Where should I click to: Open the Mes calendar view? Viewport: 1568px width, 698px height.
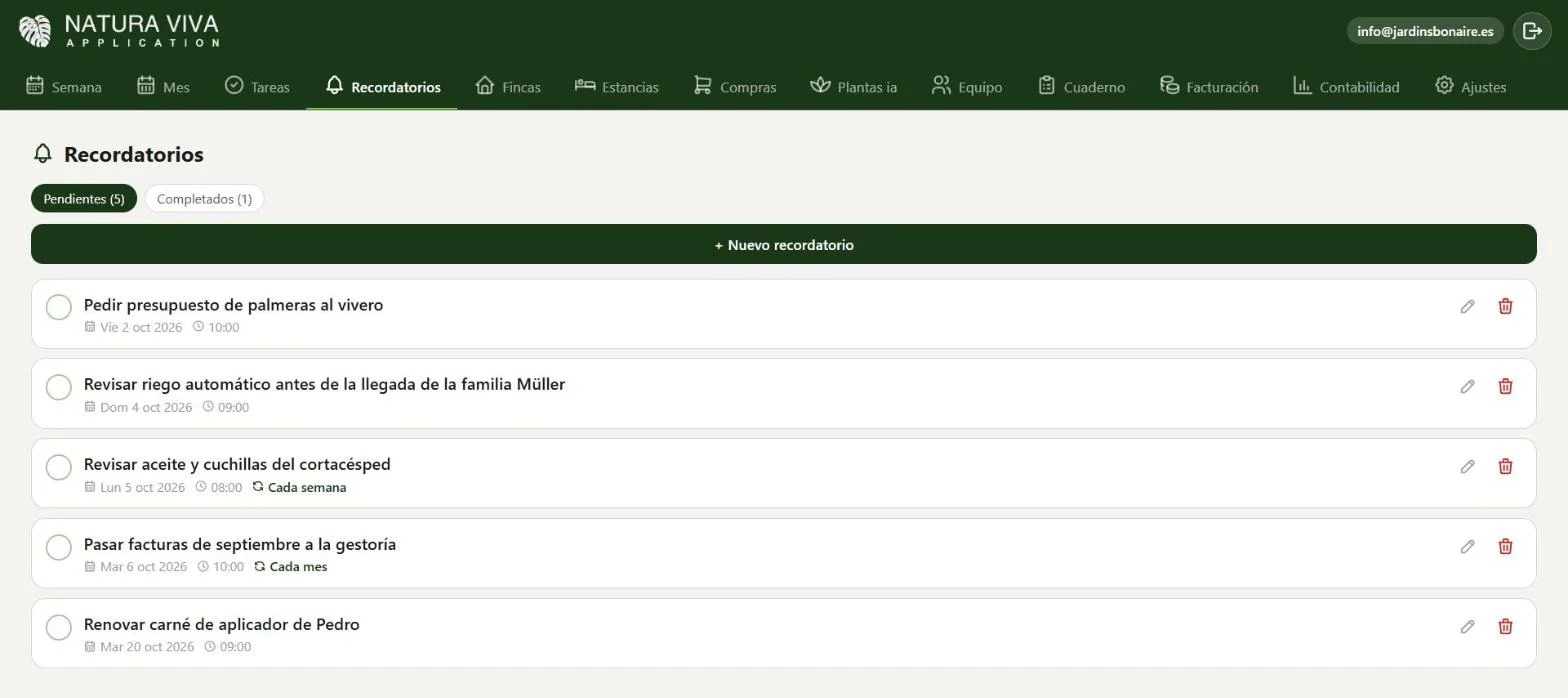click(163, 87)
